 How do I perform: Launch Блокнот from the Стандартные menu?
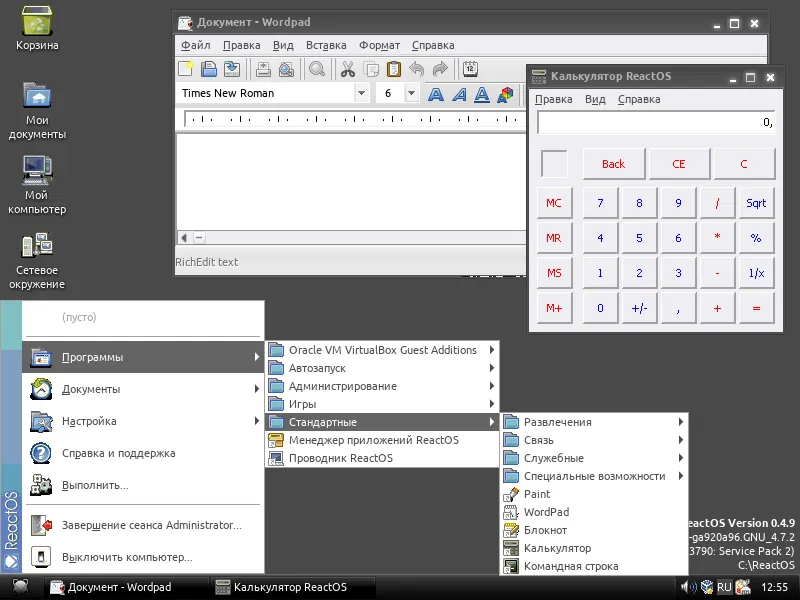point(594,530)
